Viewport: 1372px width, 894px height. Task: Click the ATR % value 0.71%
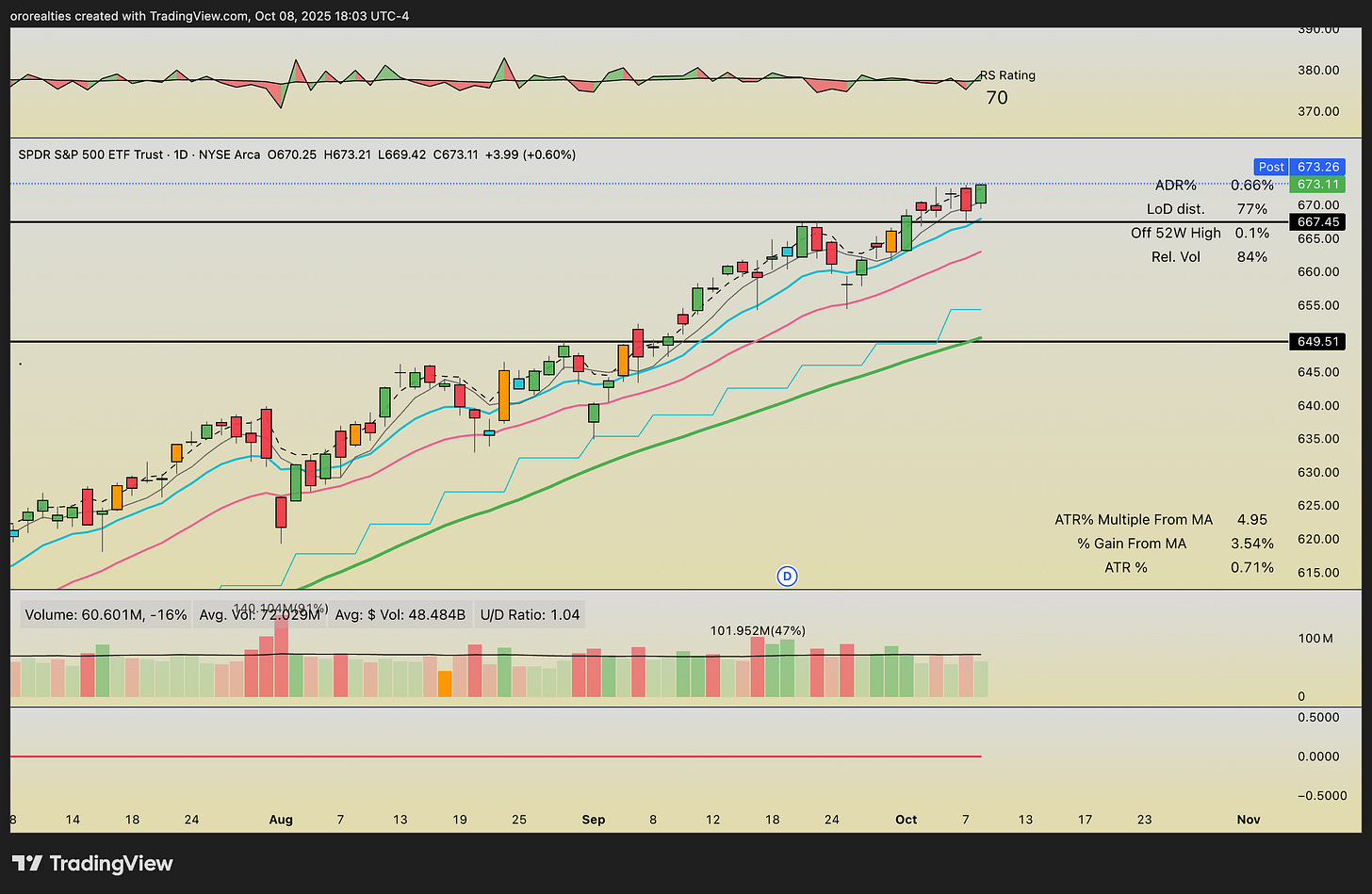pos(1252,567)
